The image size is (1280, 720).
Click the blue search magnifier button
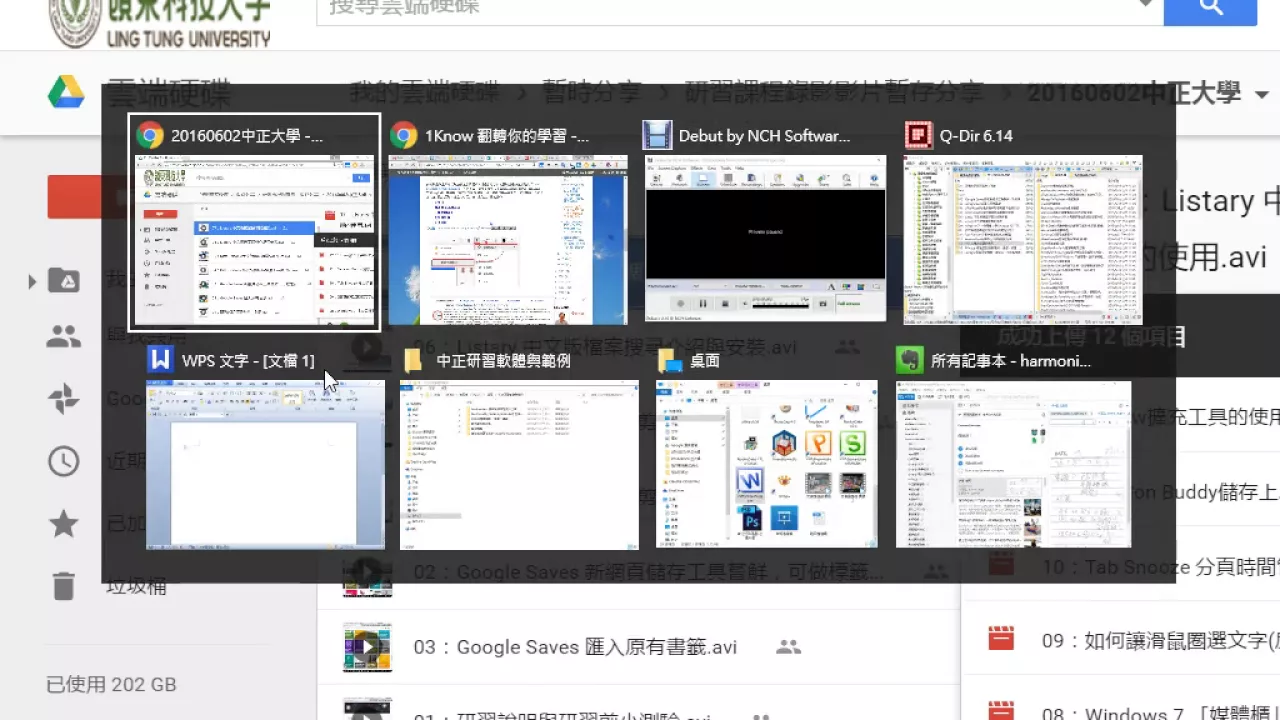[x=1210, y=8]
